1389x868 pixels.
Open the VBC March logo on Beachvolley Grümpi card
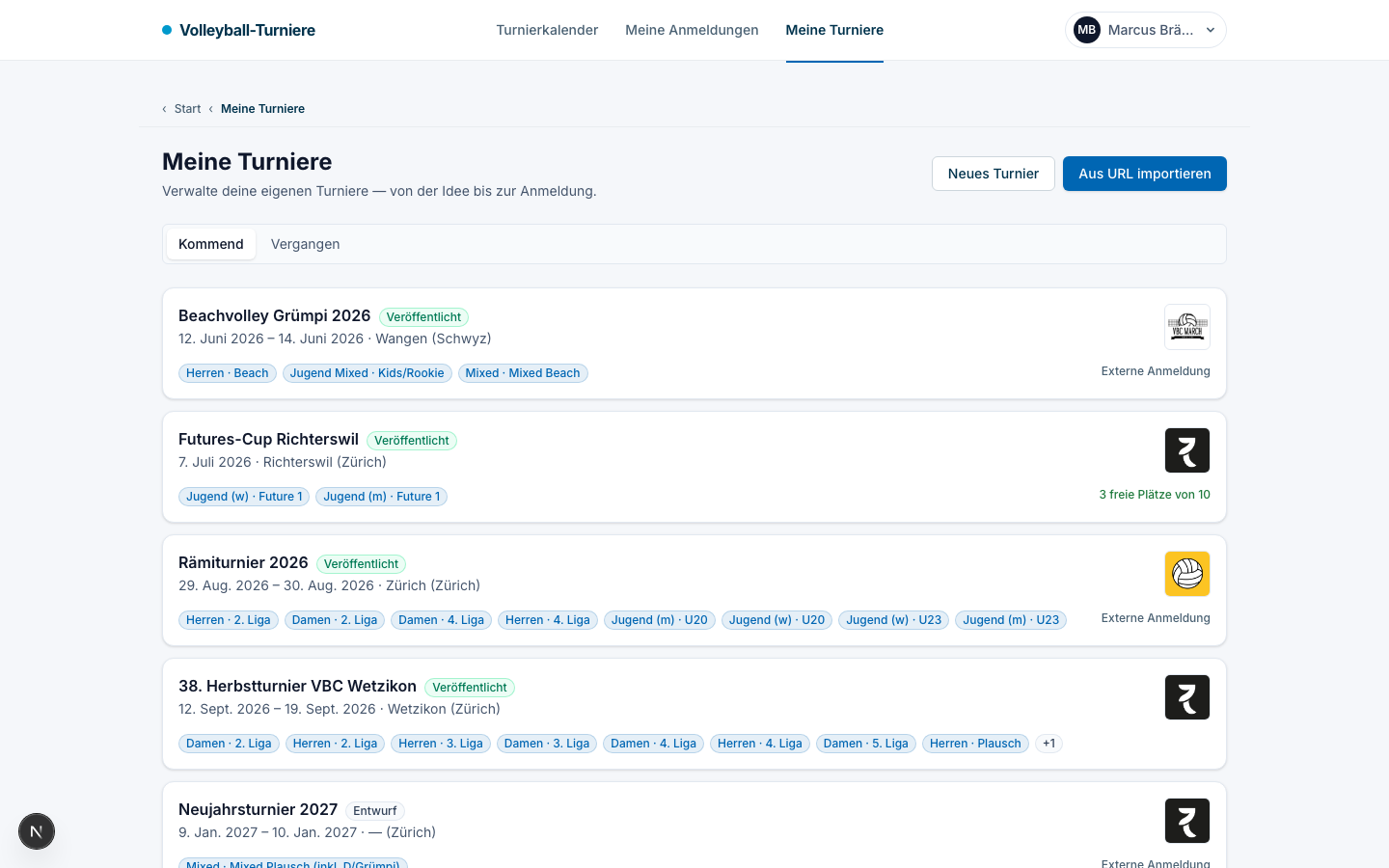click(1187, 327)
